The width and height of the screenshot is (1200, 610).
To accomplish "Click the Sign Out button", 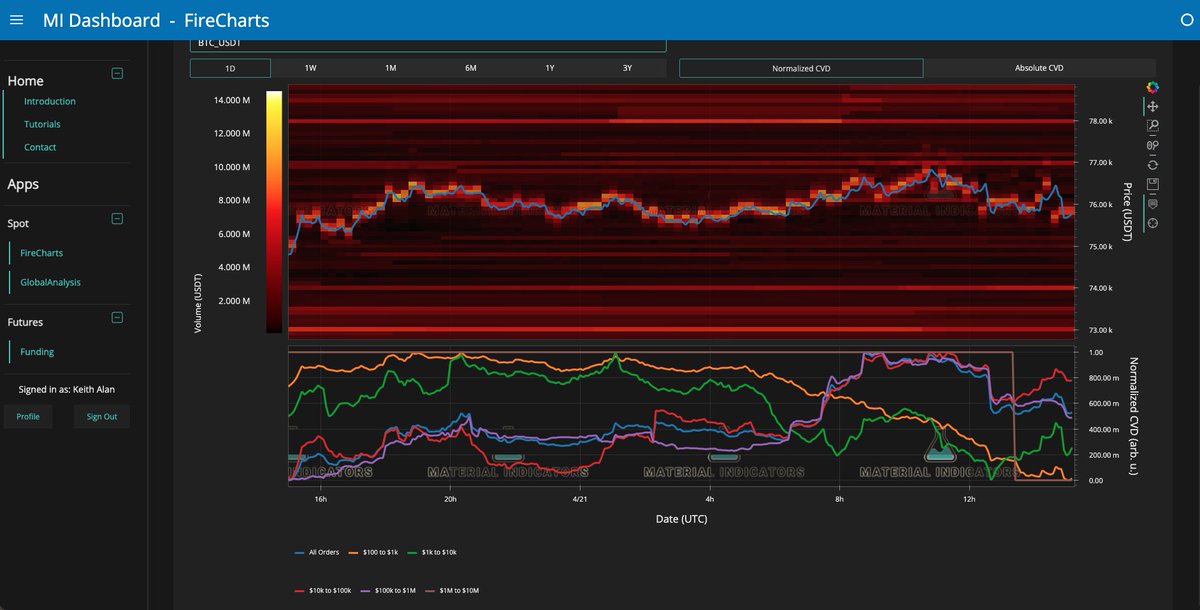I will point(102,416).
